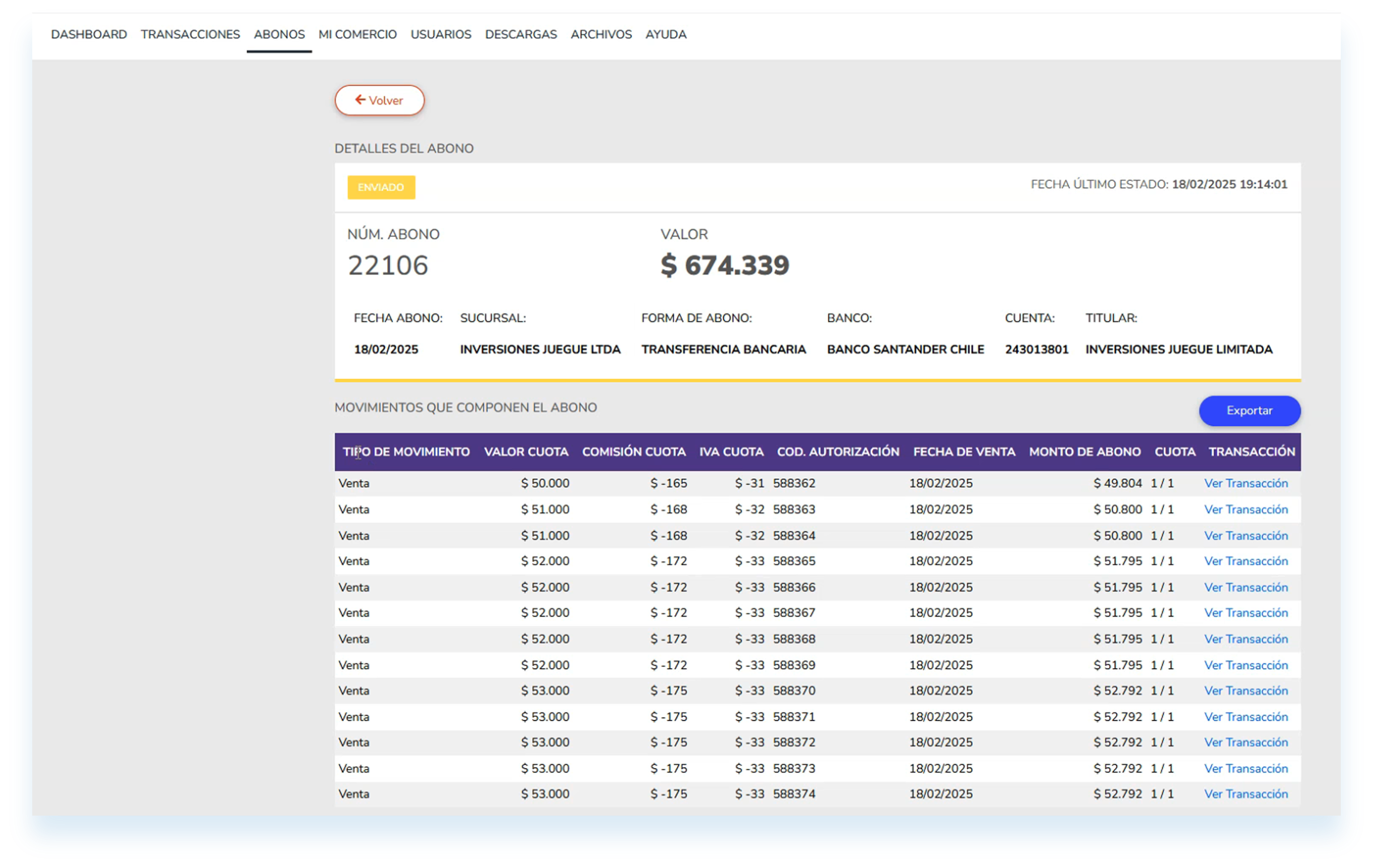View the transaction with code 588367
The height and width of the screenshot is (868, 1374).
[1246, 613]
